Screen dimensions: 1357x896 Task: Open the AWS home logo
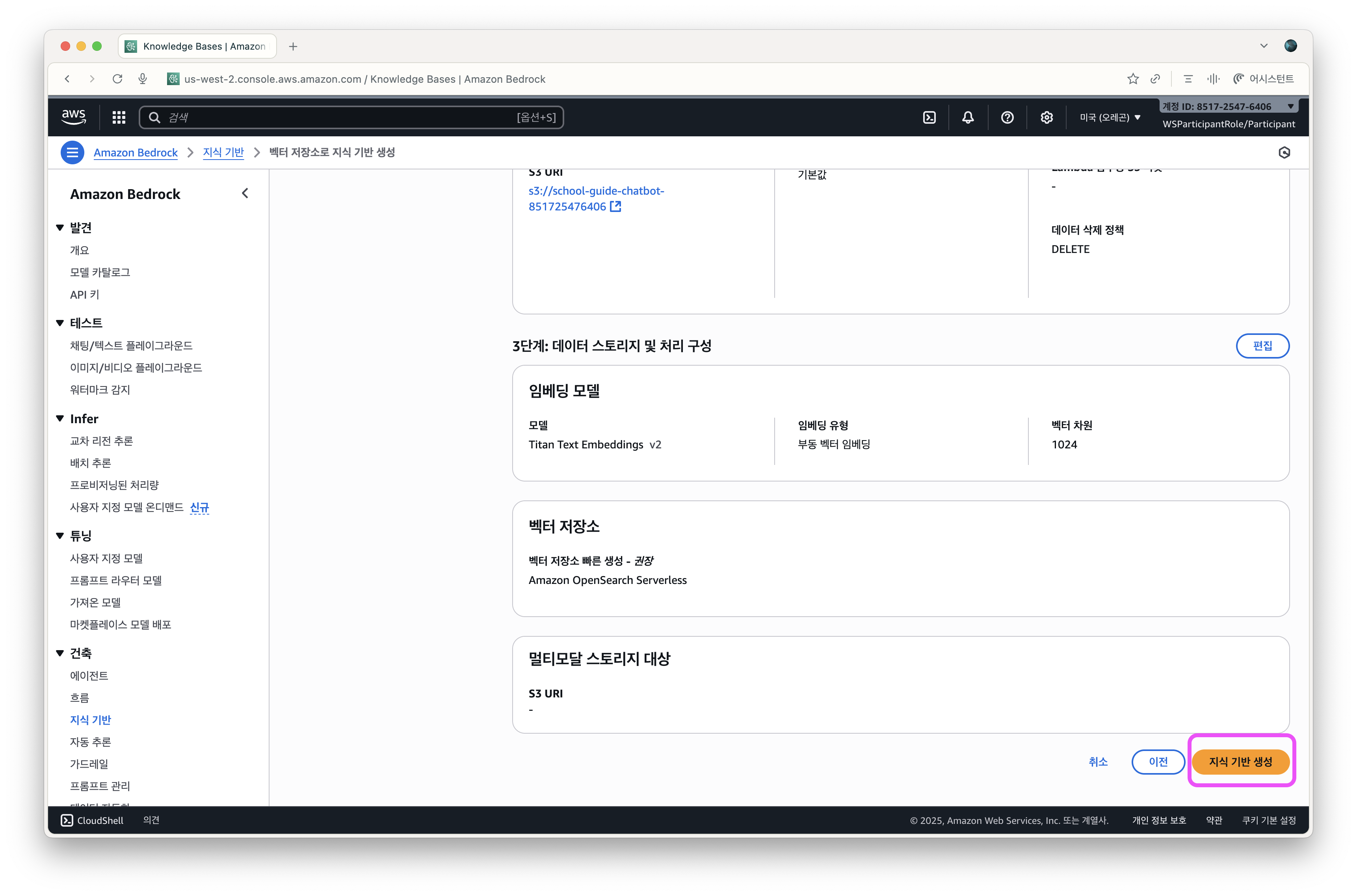coord(74,117)
